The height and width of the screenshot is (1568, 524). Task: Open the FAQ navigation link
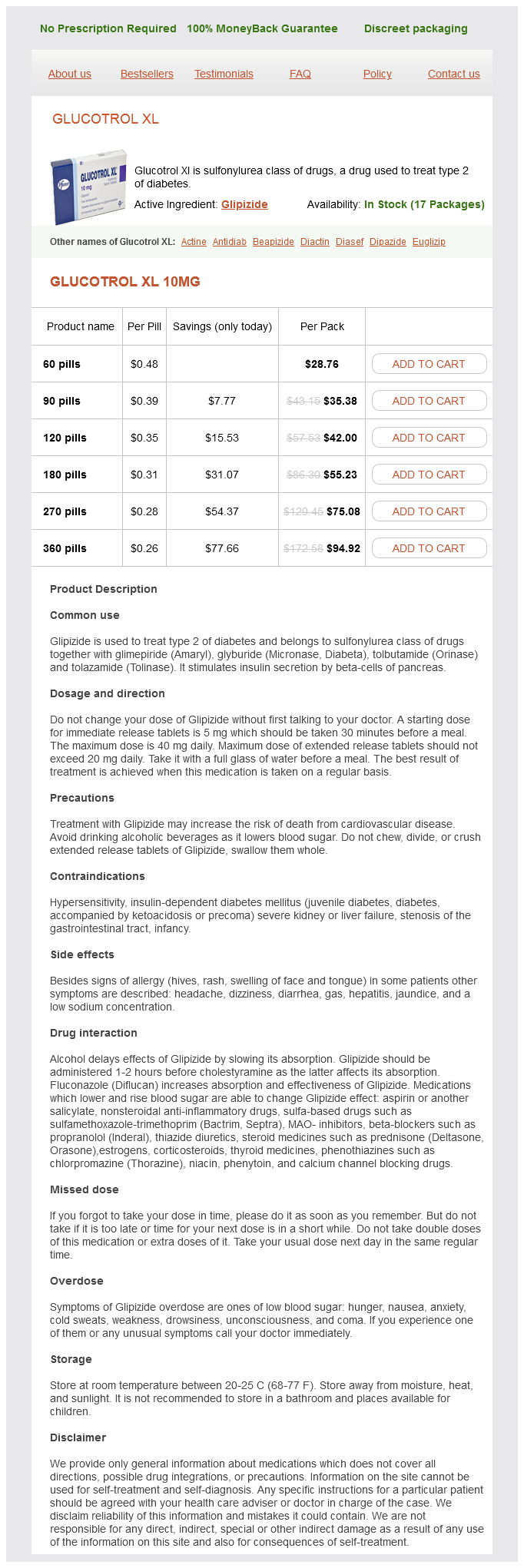click(300, 74)
